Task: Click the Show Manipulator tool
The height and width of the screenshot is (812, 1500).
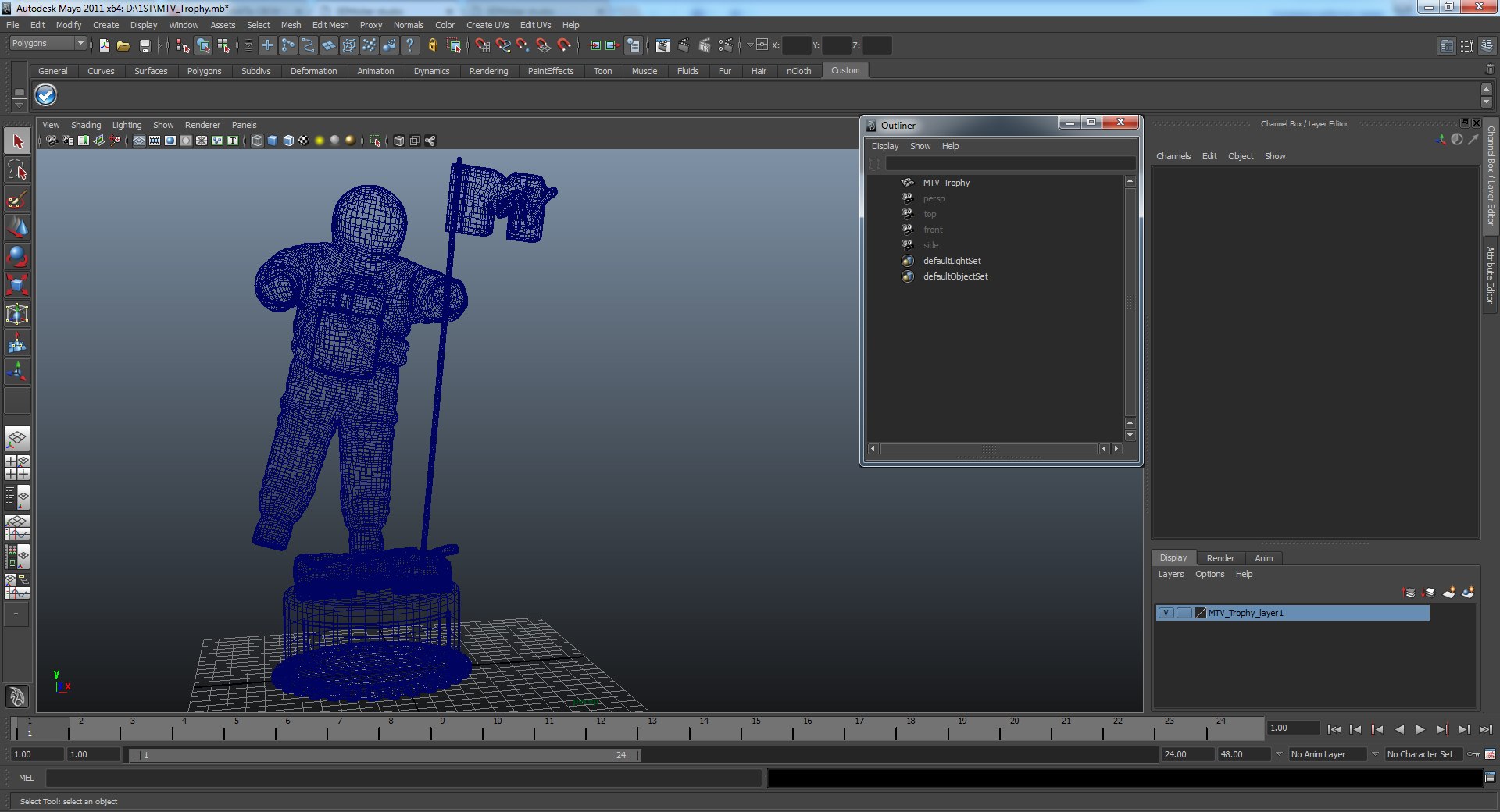Action: (x=17, y=371)
